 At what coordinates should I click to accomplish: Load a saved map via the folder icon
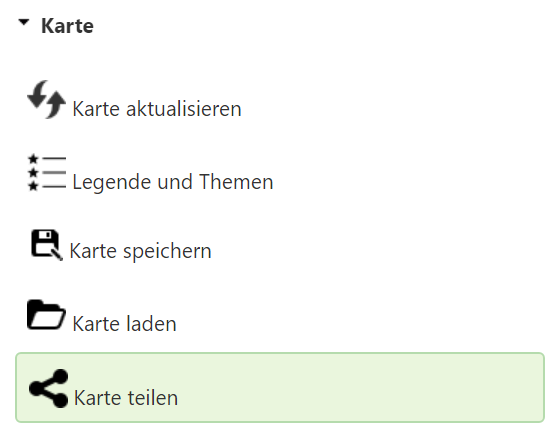(x=46, y=315)
